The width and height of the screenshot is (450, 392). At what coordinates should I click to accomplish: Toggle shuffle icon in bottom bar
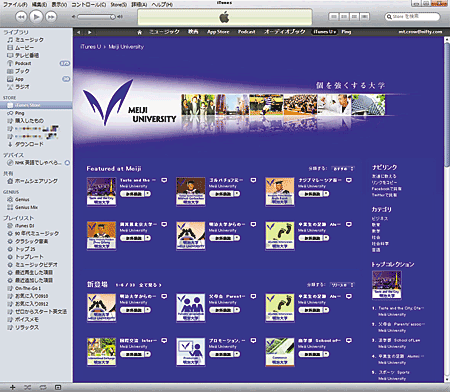click(x=27, y=387)
